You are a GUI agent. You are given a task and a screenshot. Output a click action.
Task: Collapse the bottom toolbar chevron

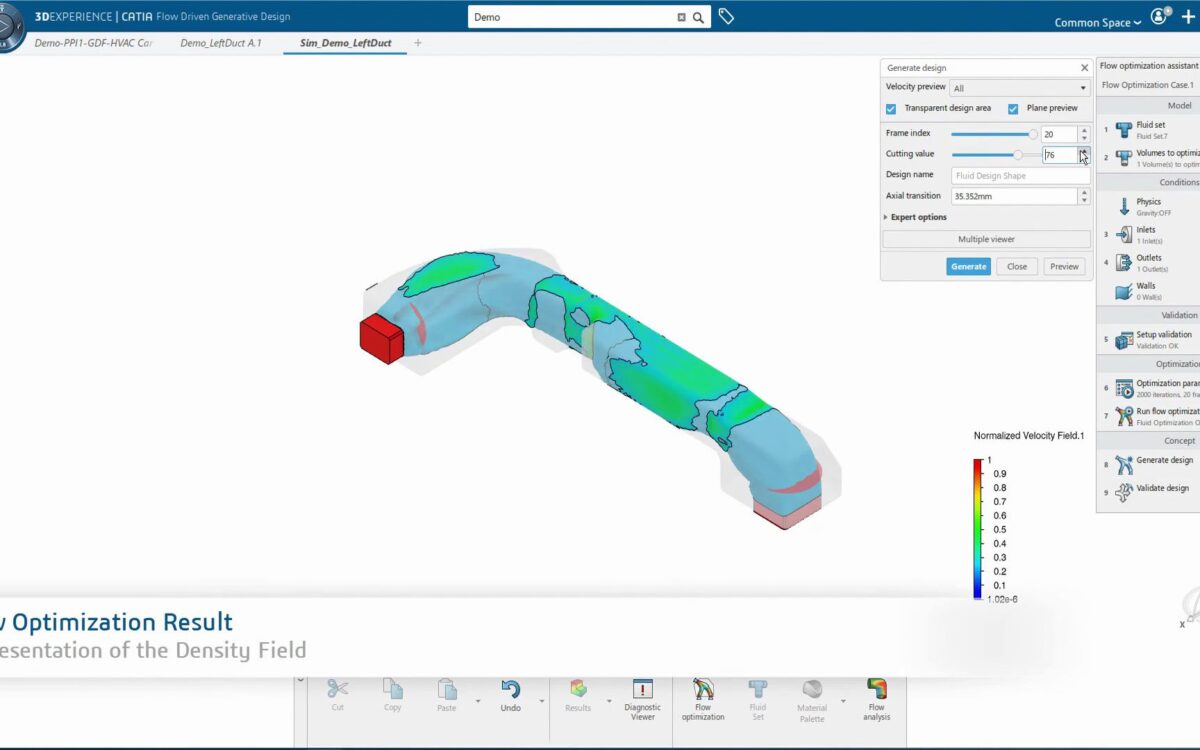click(x=300, y=680)
